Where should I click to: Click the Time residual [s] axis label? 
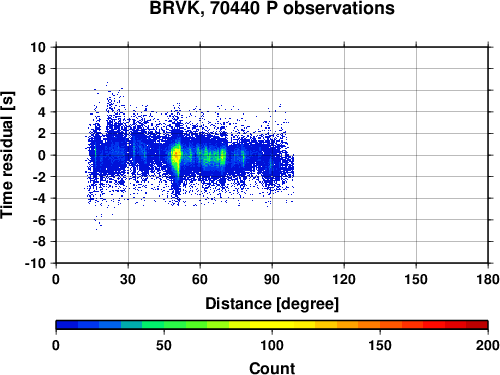click(7, 155)
